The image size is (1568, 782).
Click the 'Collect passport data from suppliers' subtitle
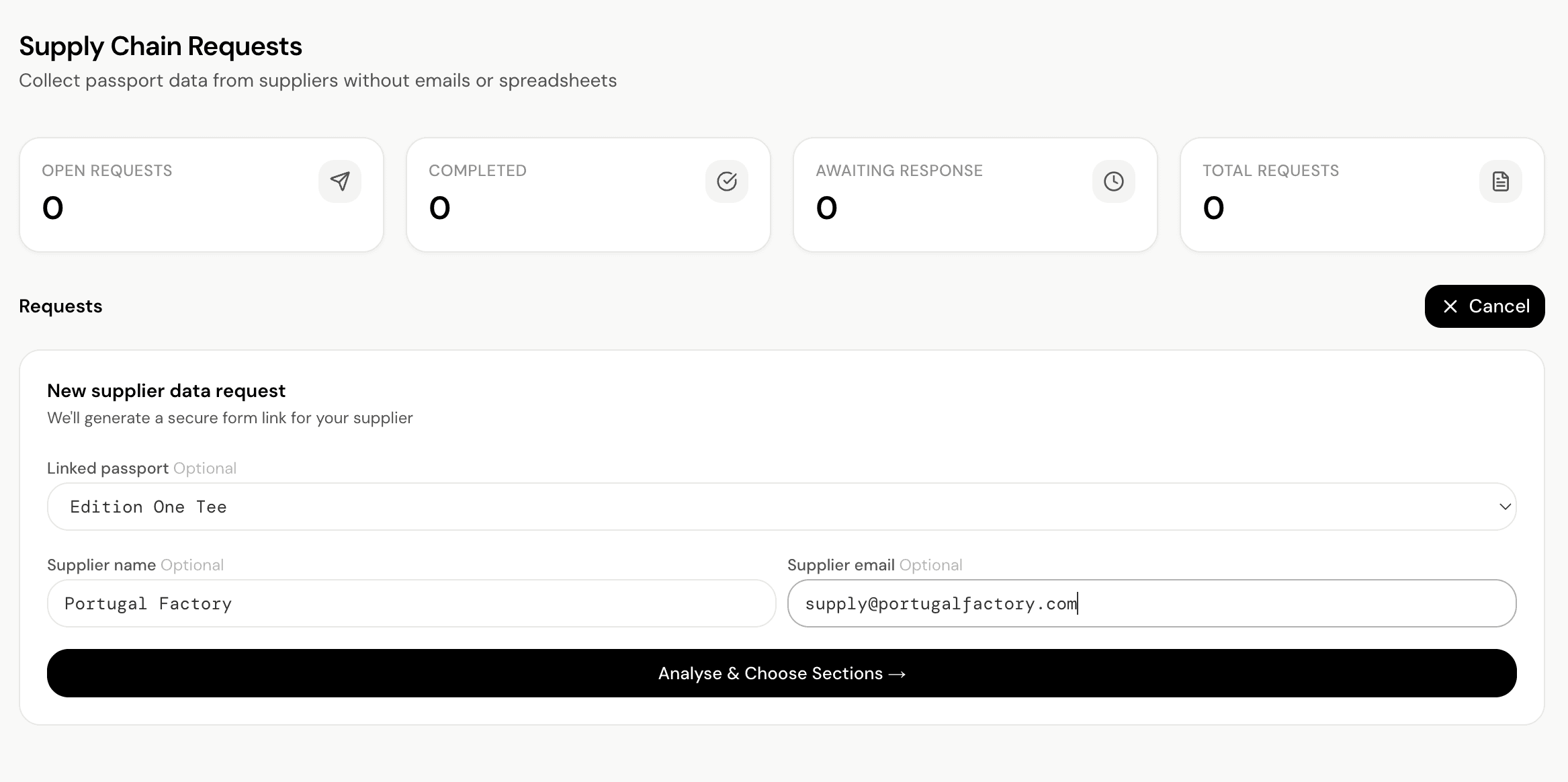[318, 81]
